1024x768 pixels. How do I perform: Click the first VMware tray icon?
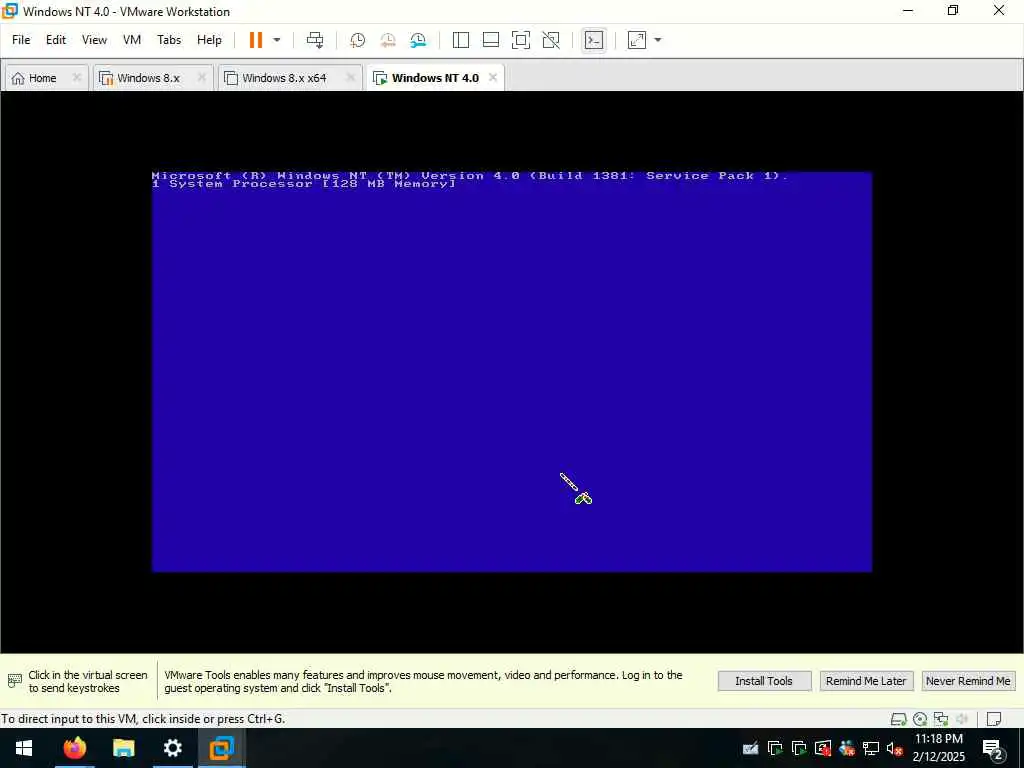click(x=775, y=748)
